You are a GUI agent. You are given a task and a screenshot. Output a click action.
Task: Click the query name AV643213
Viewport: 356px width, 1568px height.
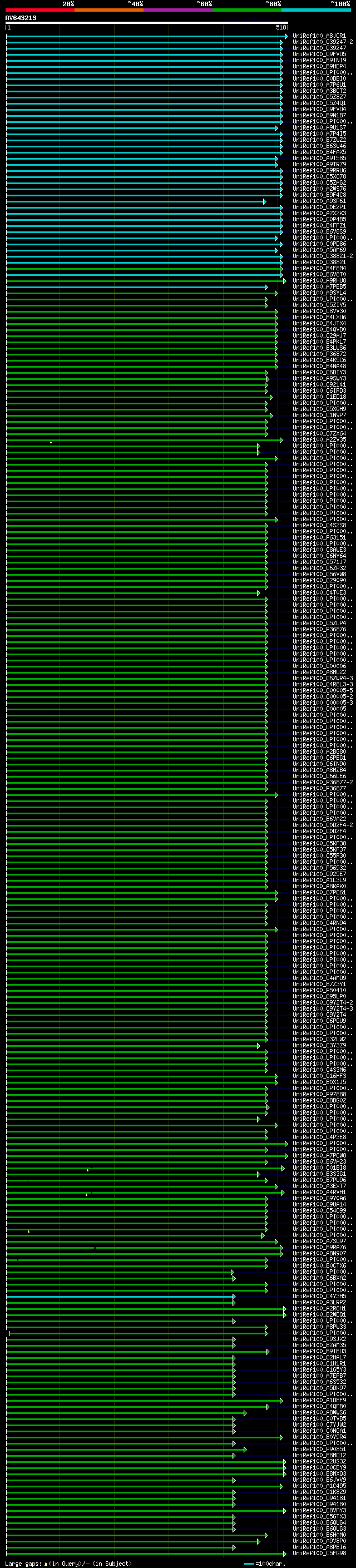pos(21,18)
